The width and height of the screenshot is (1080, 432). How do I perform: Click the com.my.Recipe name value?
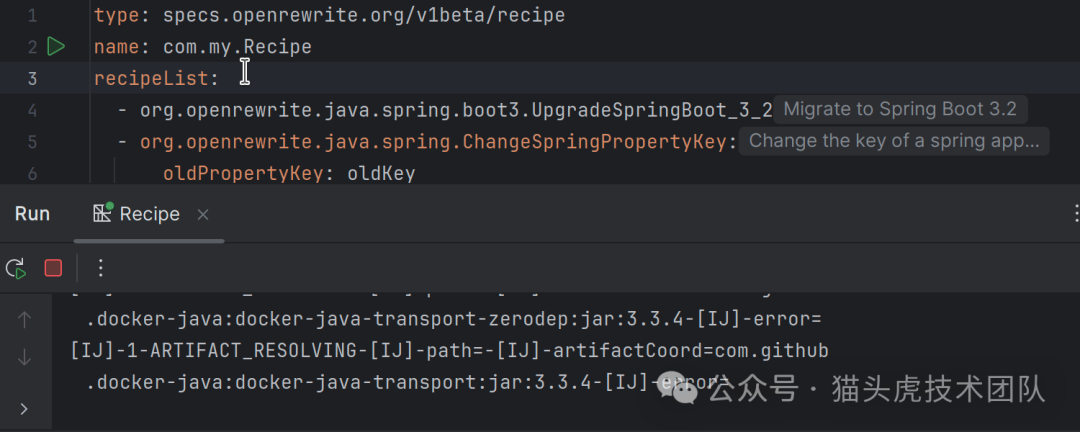pyautogui.click(x=237, y=47)
